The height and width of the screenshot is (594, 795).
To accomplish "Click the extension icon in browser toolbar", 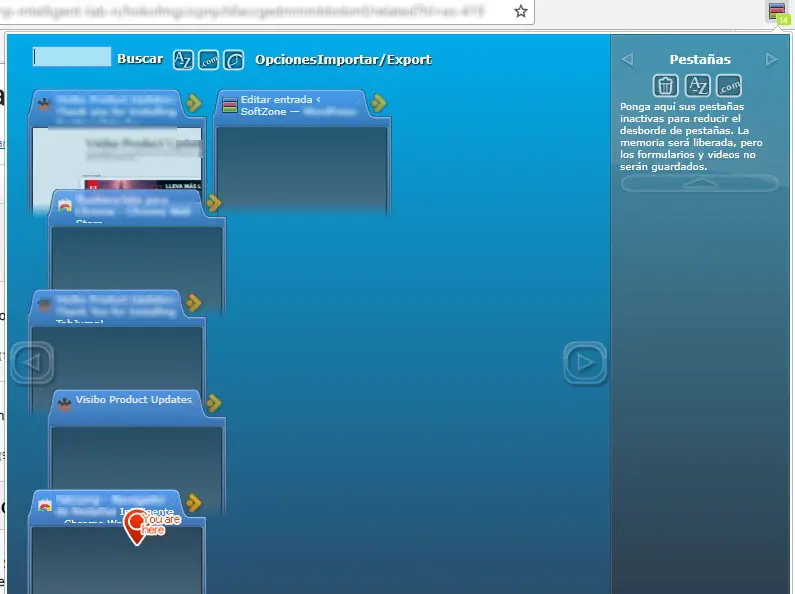I will pyautogui.click(x=778, y=12).
